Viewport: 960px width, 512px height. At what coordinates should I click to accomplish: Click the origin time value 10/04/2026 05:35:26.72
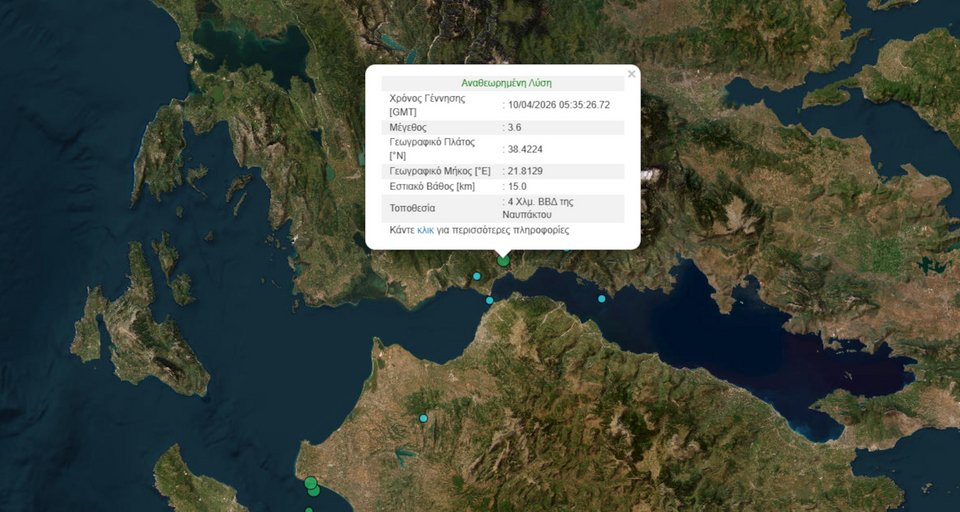[x=559, y=104]
